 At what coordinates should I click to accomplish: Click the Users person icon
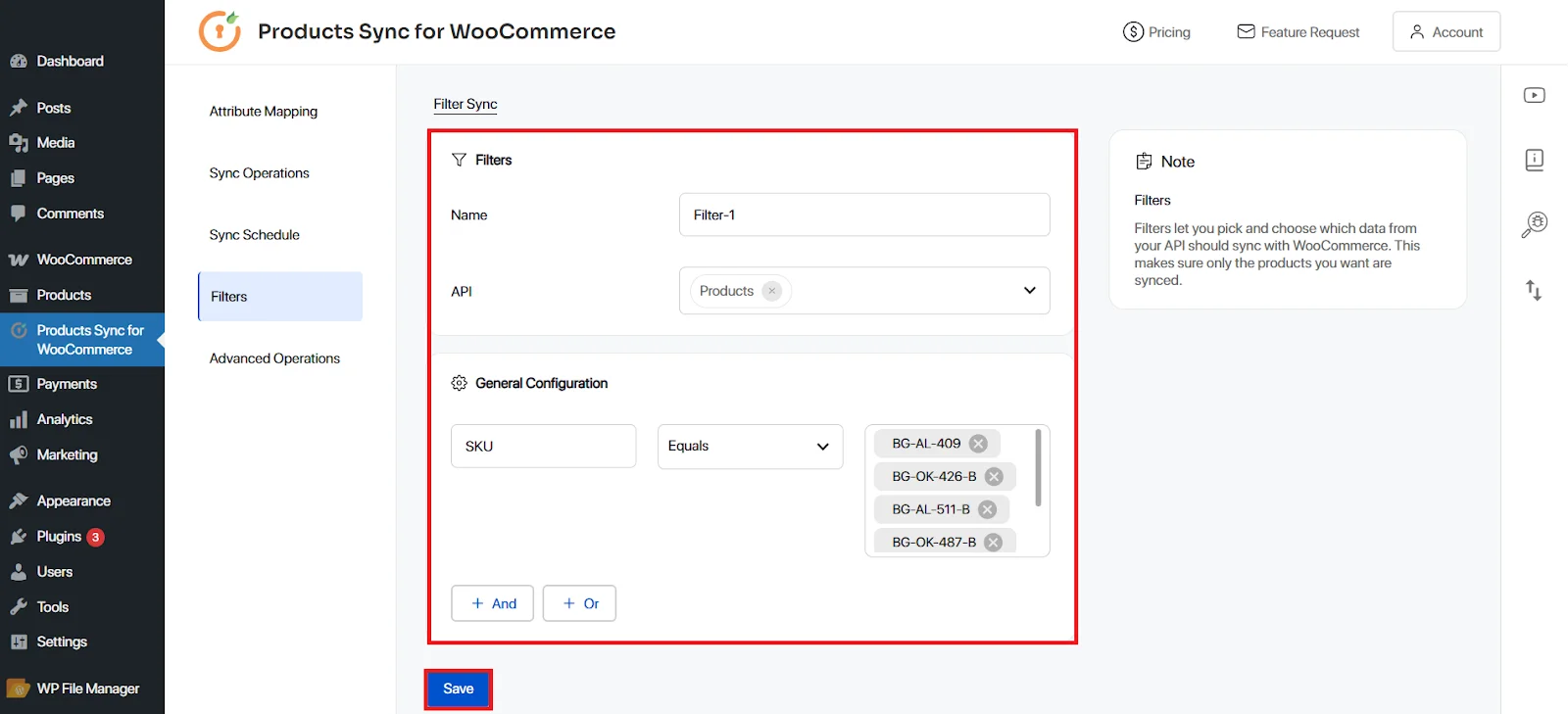[x=18, y=572]
